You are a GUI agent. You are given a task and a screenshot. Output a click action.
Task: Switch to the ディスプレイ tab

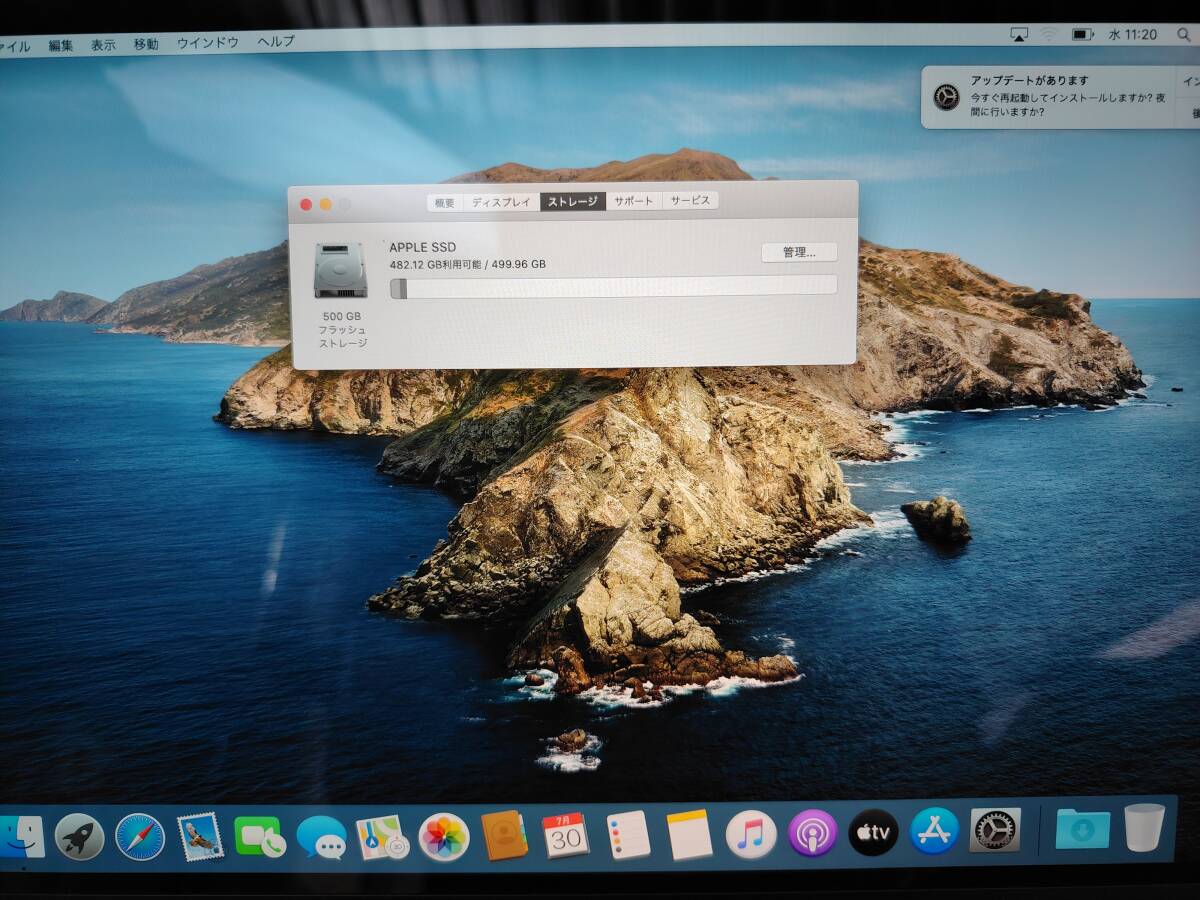tap(501, 202)
